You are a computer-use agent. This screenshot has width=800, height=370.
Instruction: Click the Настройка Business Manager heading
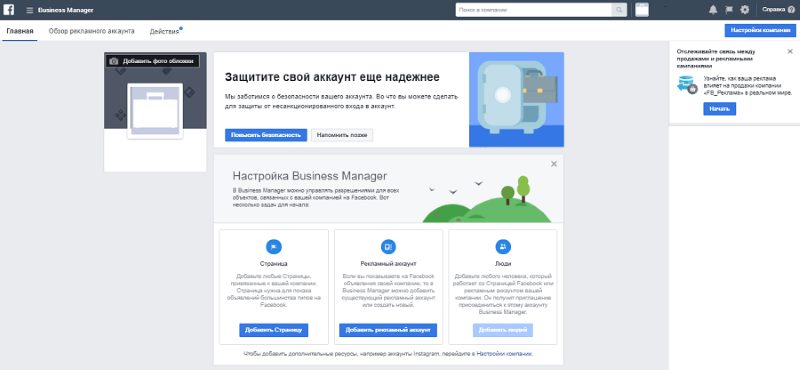[x=310, y=176]
